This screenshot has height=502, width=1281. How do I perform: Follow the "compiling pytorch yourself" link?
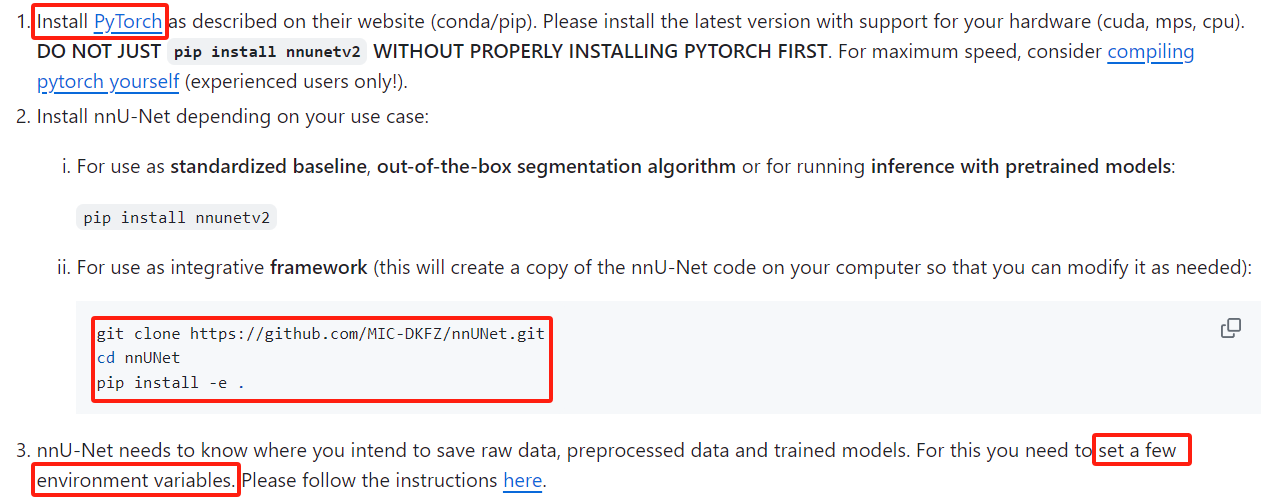tap(1150, 51)
